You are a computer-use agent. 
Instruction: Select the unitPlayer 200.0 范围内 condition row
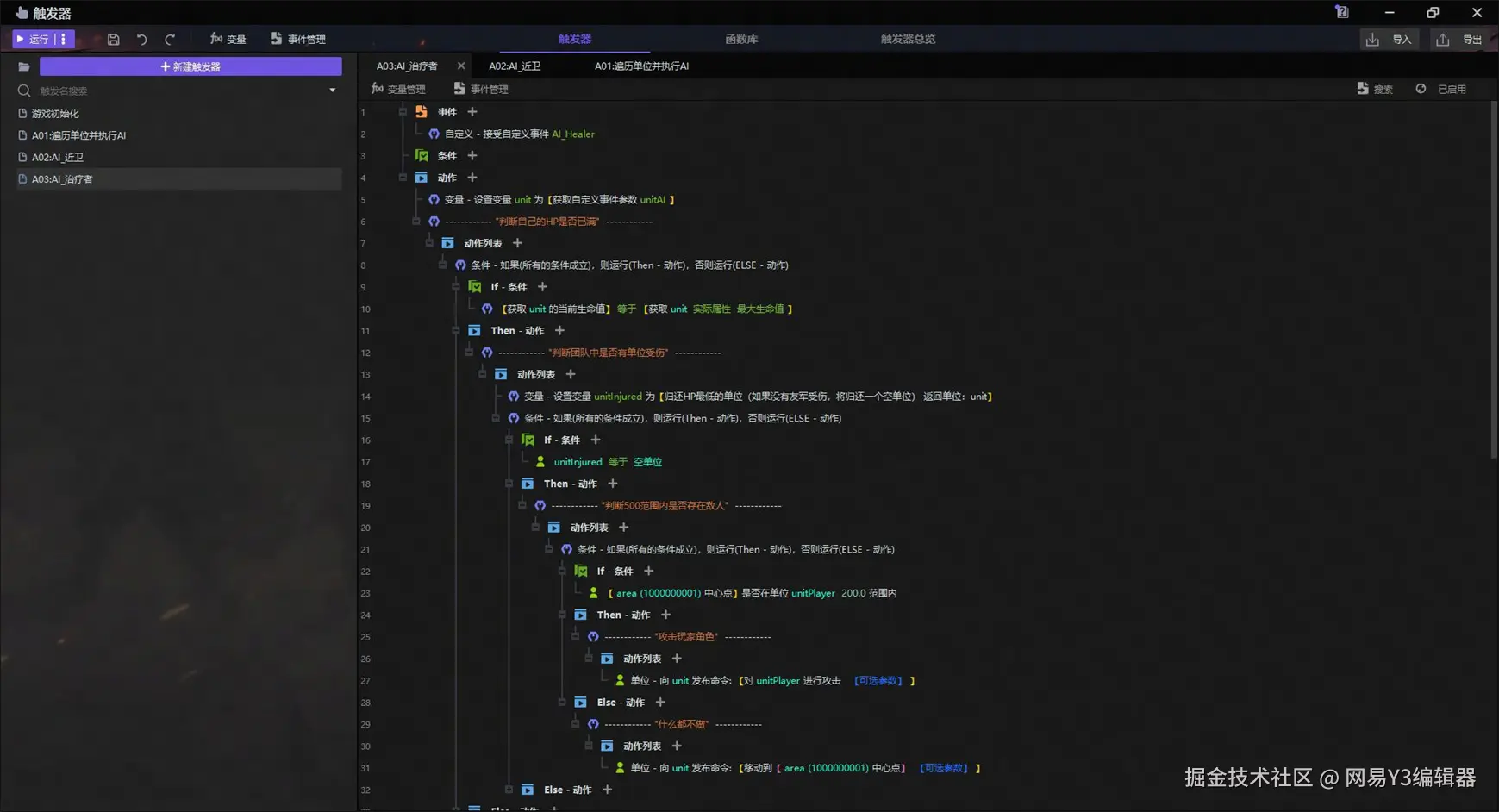[743, 593]
